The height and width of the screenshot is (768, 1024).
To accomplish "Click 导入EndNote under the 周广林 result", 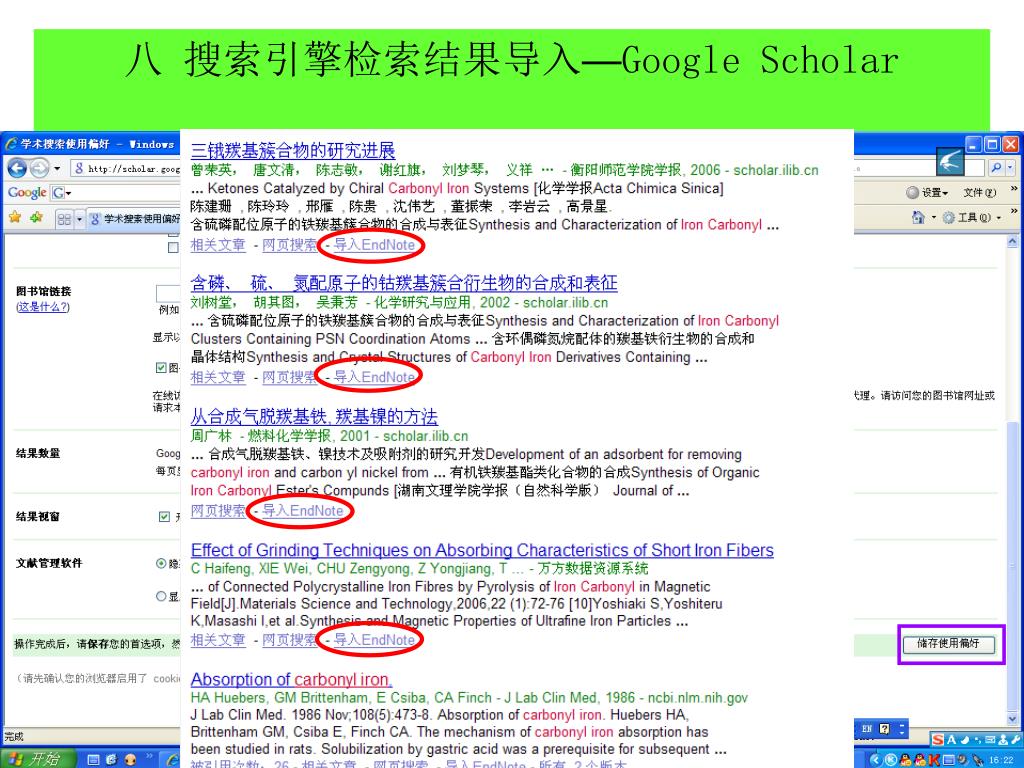I will coord(302,511).
